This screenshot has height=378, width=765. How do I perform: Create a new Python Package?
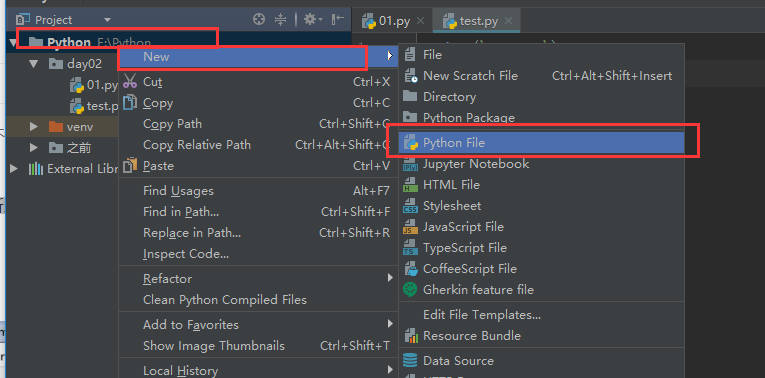pyautogui.click(x=542, y=118)
